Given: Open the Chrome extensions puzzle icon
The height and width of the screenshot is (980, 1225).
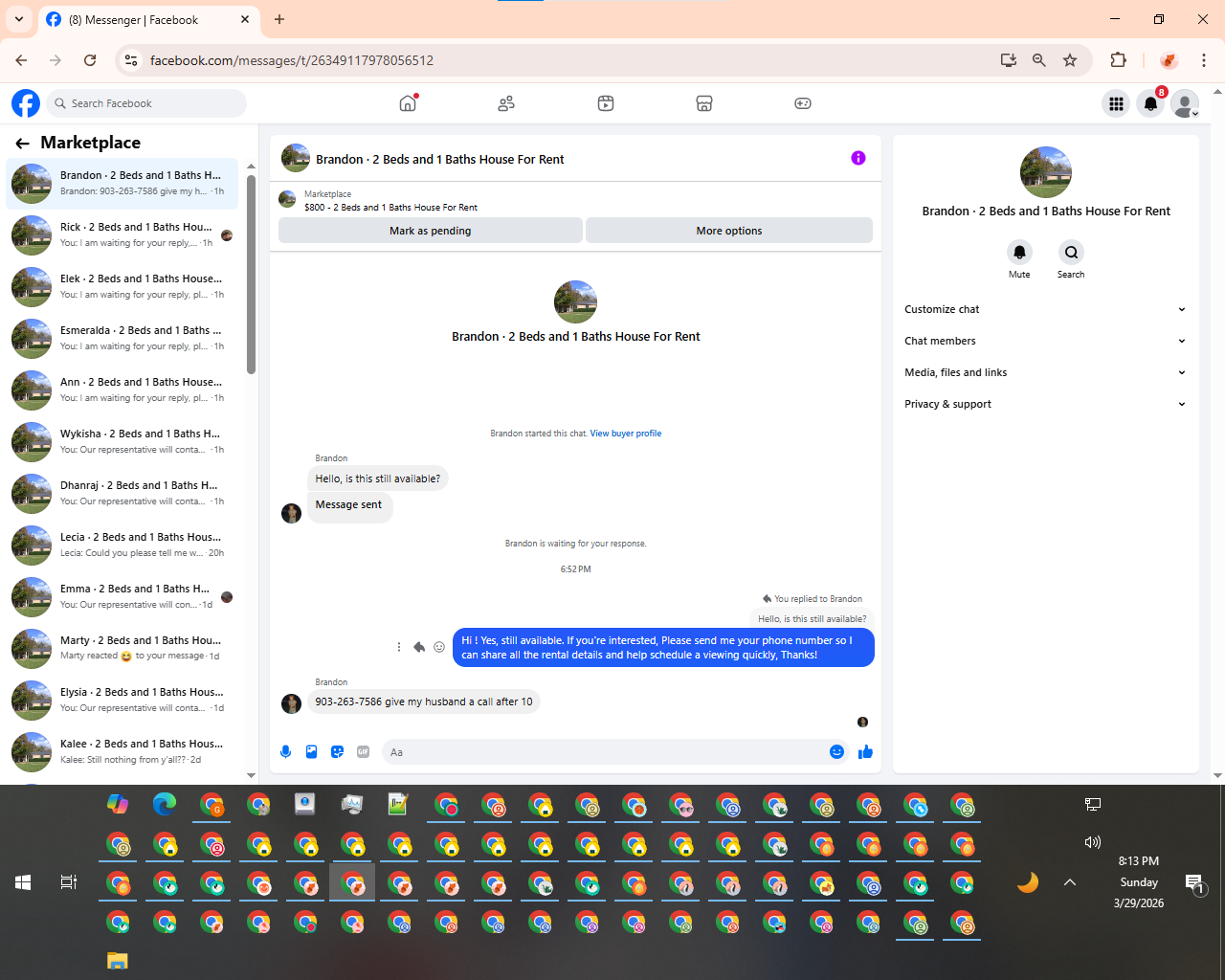Looking at the screenshot, I should coord(1118,60).
